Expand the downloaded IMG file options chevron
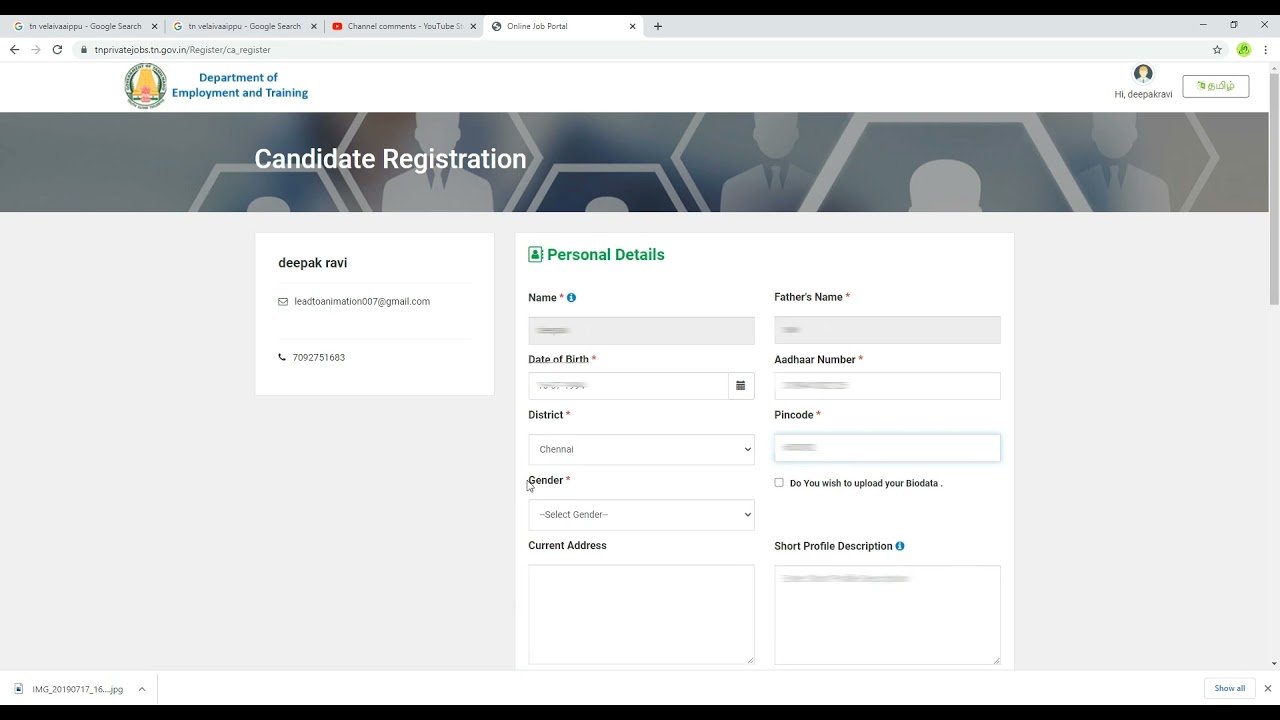 (x=142, y=689)
